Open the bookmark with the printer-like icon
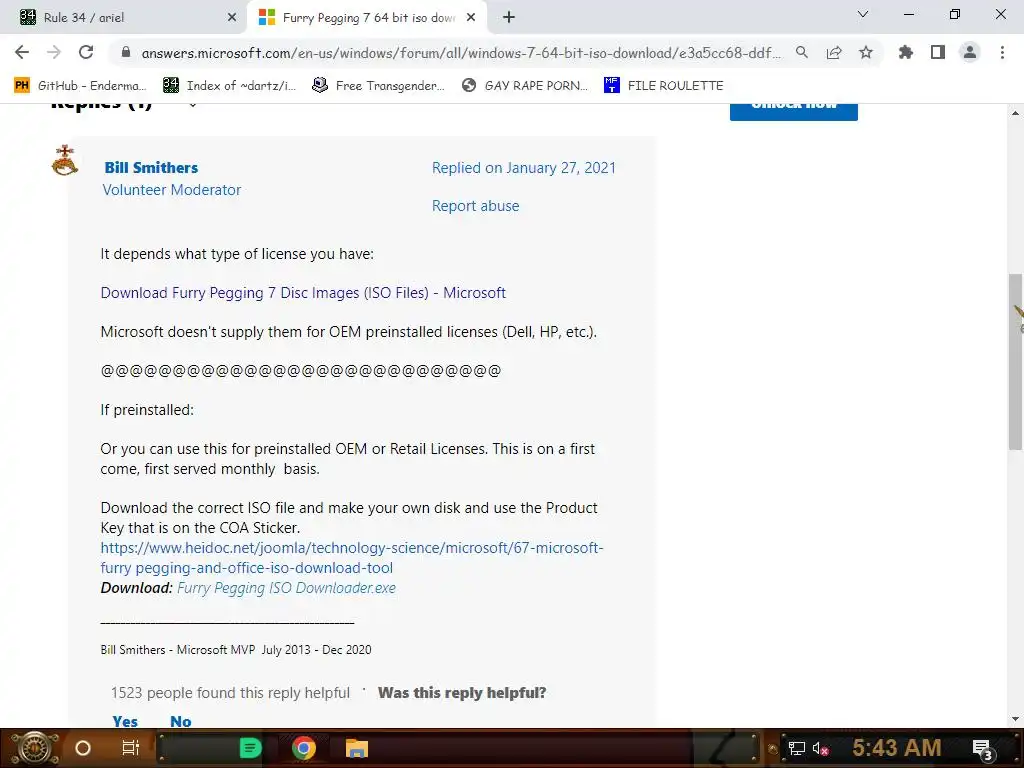The image size is (1024, 768). pyautogui.click(x=378, y=86)
